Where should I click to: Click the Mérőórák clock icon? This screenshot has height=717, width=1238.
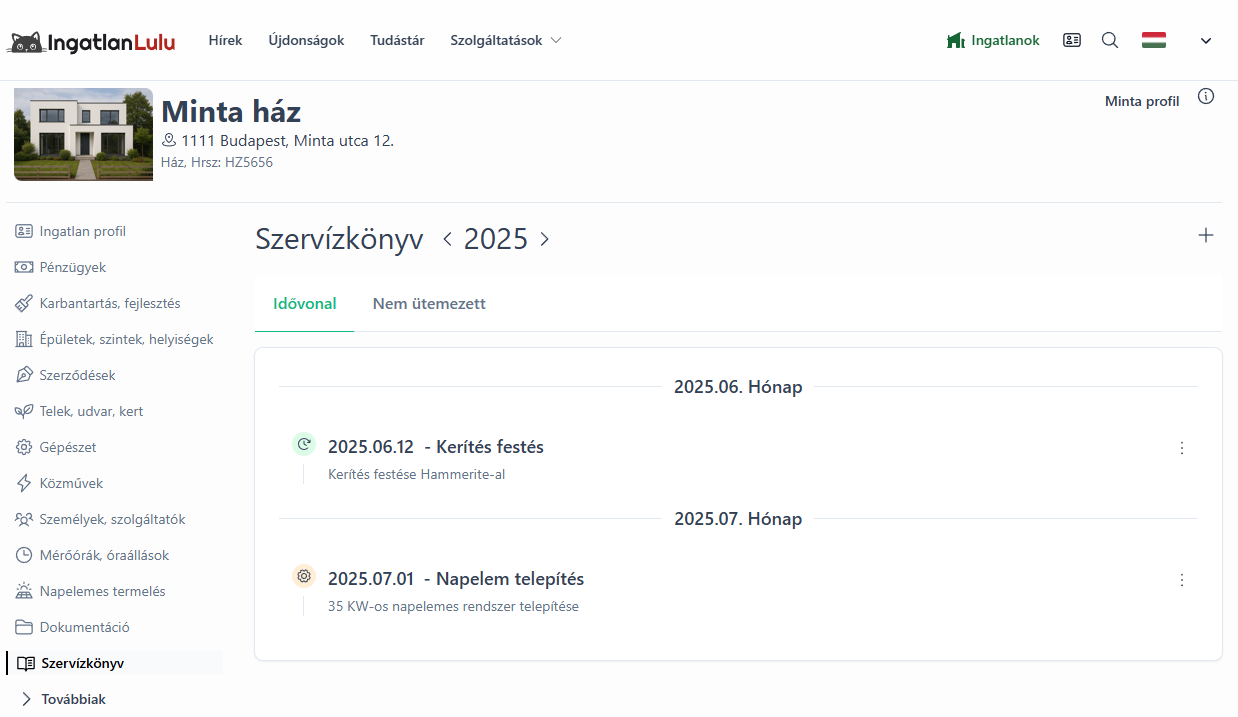click(x=24, y=555)
